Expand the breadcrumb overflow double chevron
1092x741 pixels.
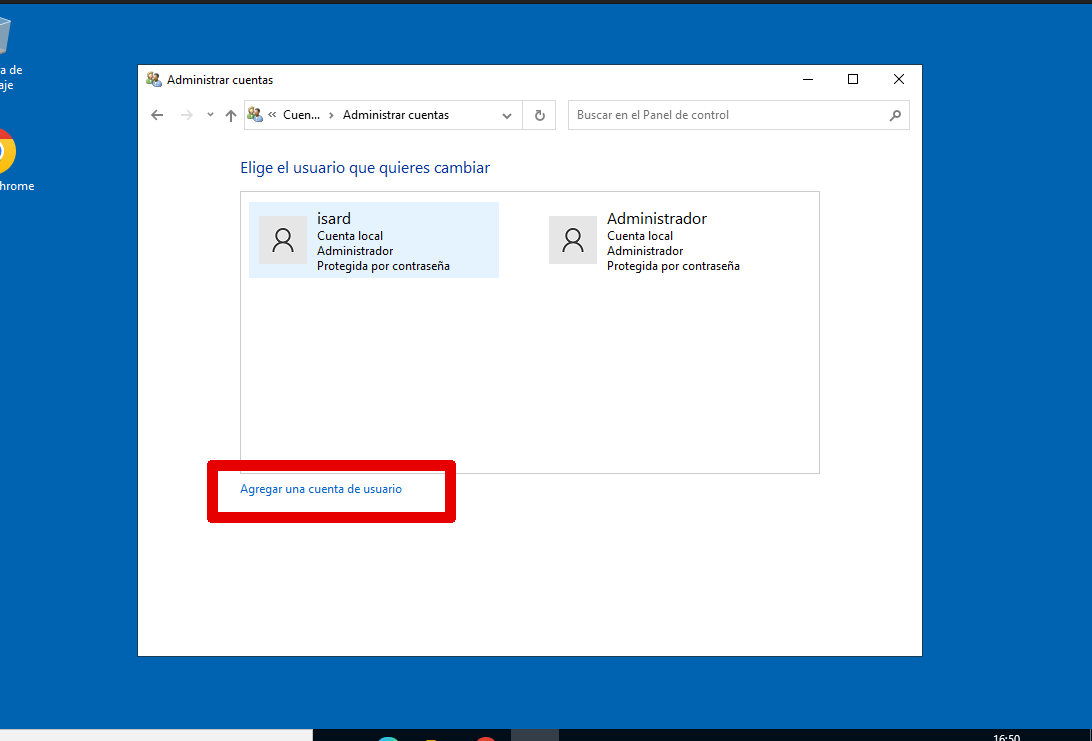tap(272, 115)
